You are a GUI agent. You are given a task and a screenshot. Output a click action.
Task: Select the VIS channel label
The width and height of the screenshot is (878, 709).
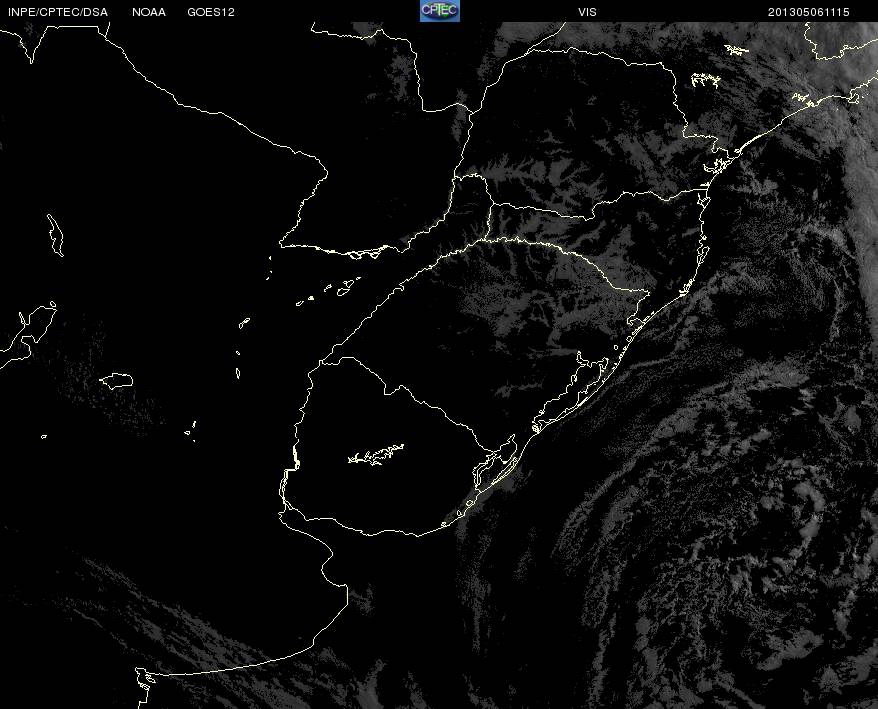coord(587,12)
